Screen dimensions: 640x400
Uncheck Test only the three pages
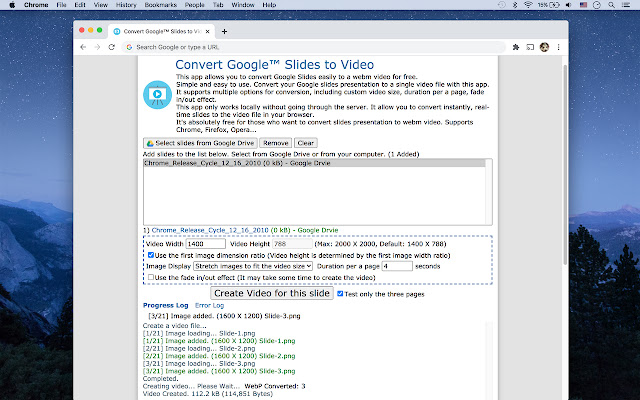(341, 294)
